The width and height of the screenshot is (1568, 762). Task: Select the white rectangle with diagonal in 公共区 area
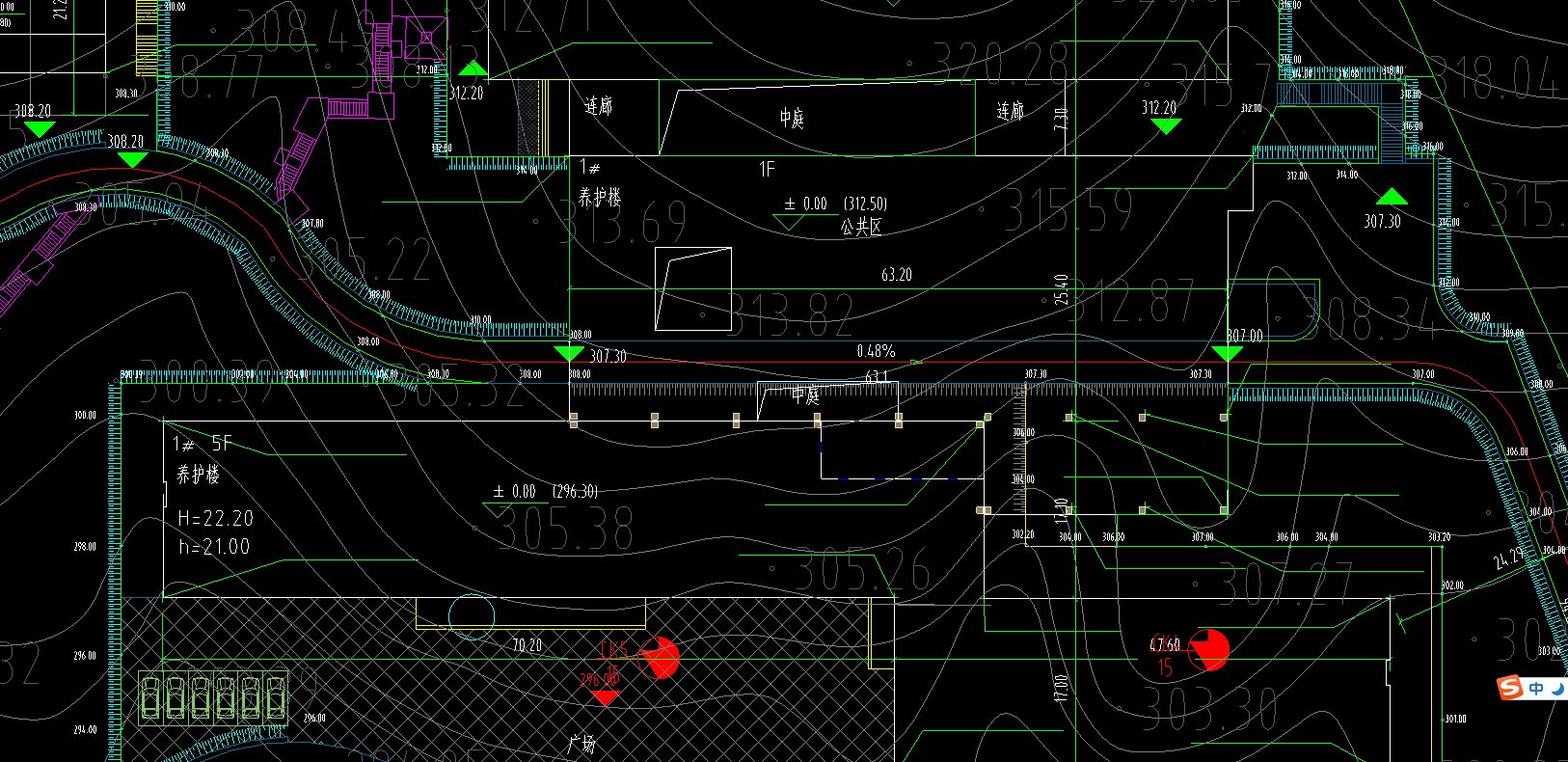click(693, 289)
